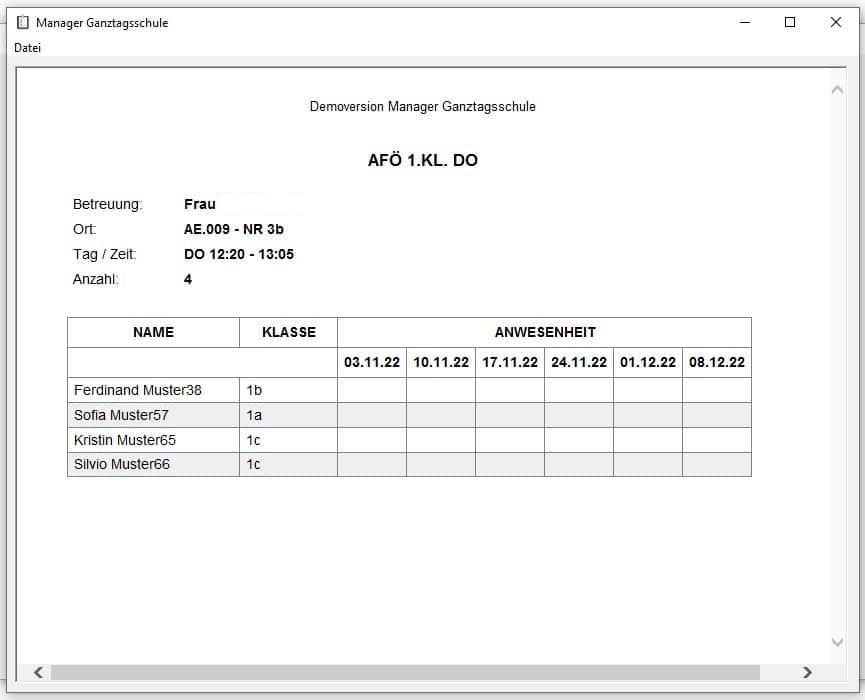Select the date header 03.11.22
This screenshot has width=865, height=700.
pos(371,362)
